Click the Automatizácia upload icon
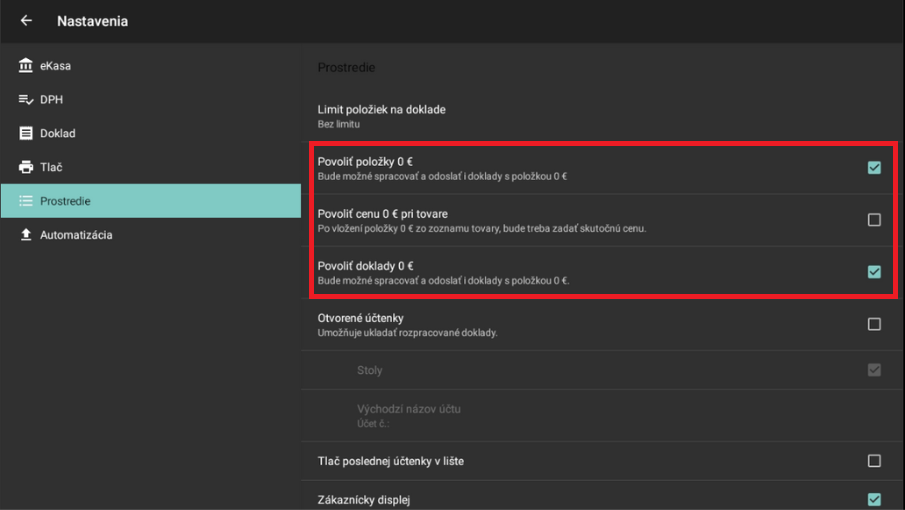905x510 pixels. tap(26, 235)
